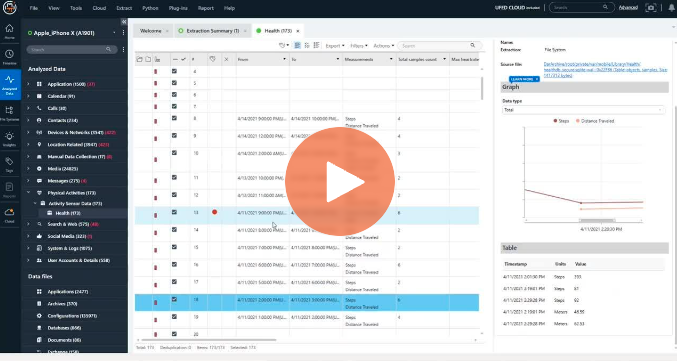Click the check-all mark in table header

183,59
